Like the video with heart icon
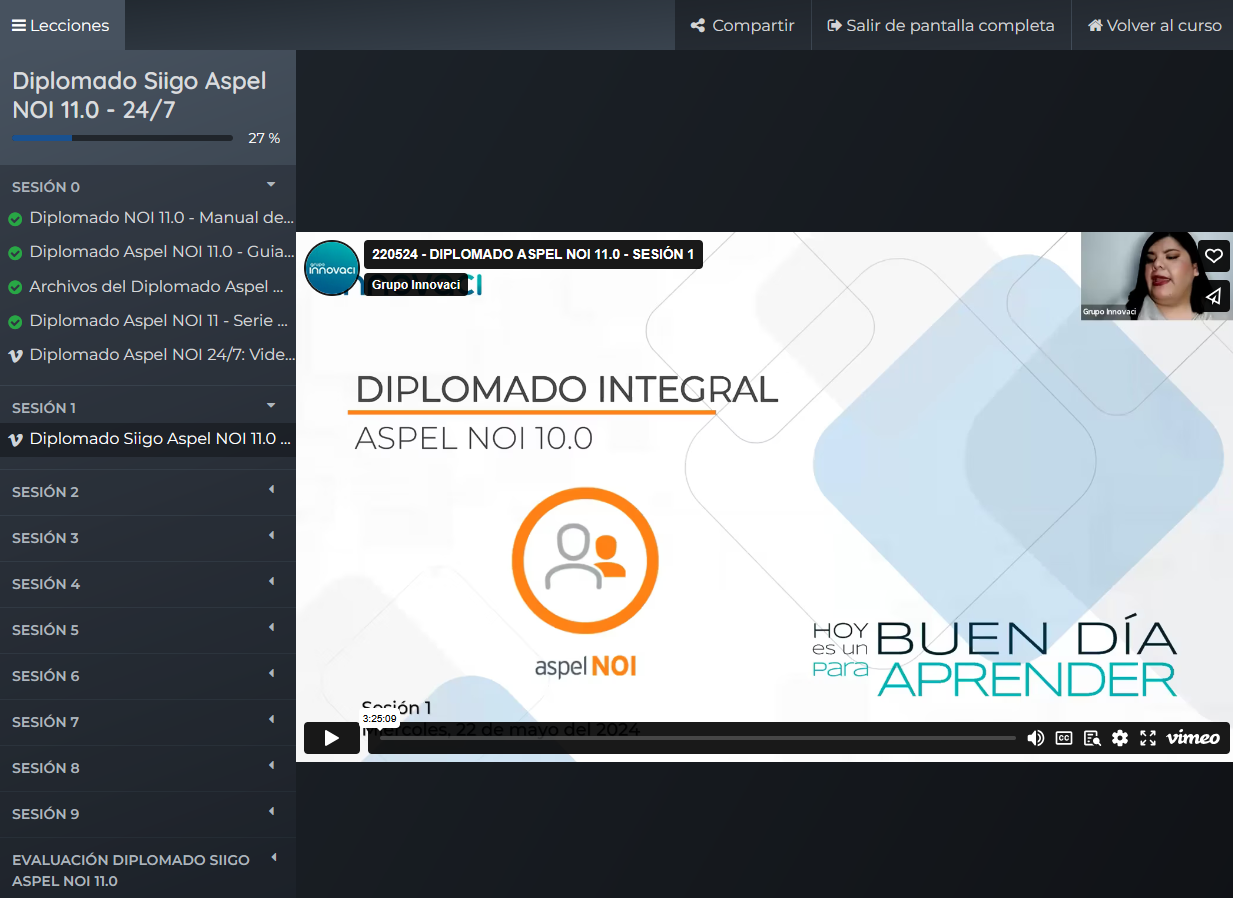 click(x=1214, y=256)
